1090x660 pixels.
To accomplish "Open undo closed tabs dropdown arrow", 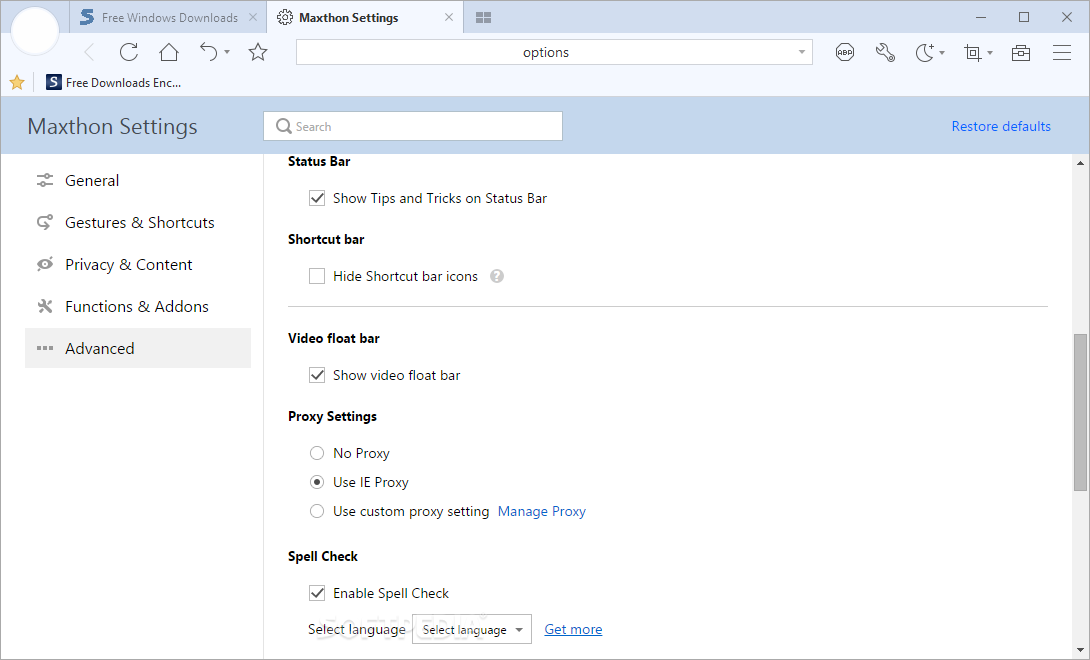I will [227, 53].
